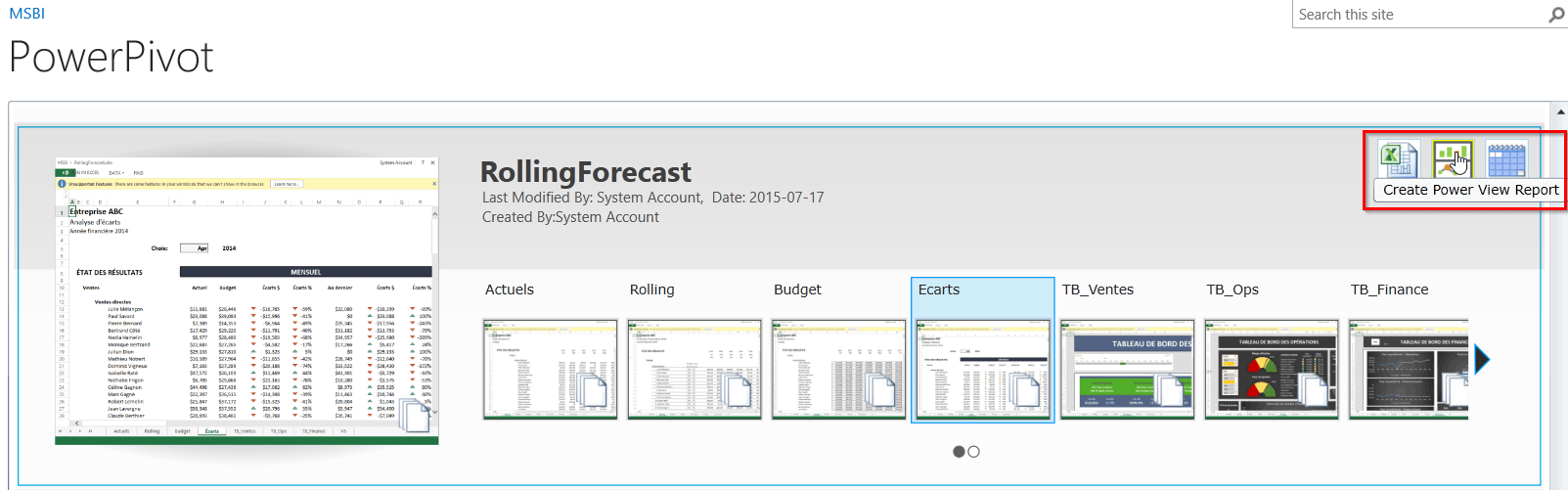Select the Rolling sheet thumbnail
This screenshot has height=490, width=1568.
694,369
